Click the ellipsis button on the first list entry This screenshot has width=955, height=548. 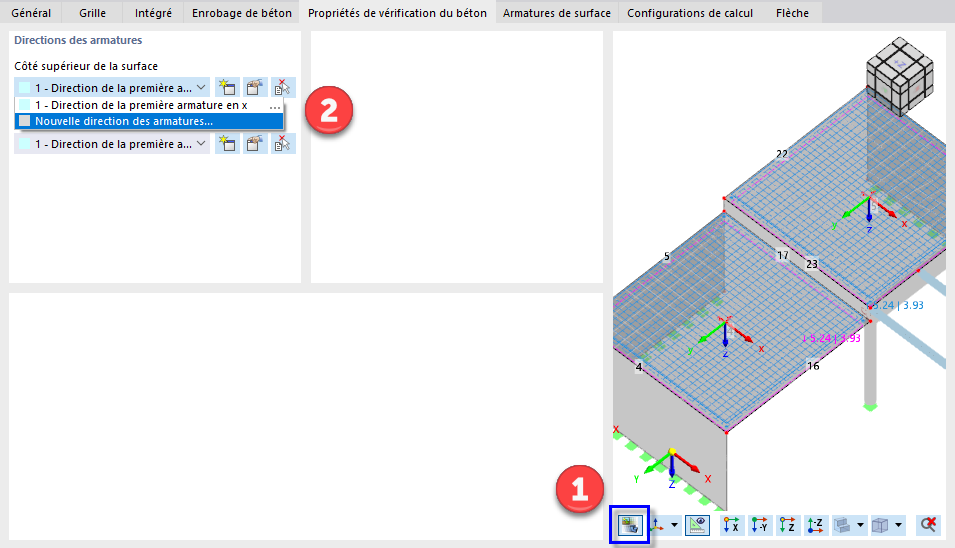pyautogui.click(x=275, y=106)
